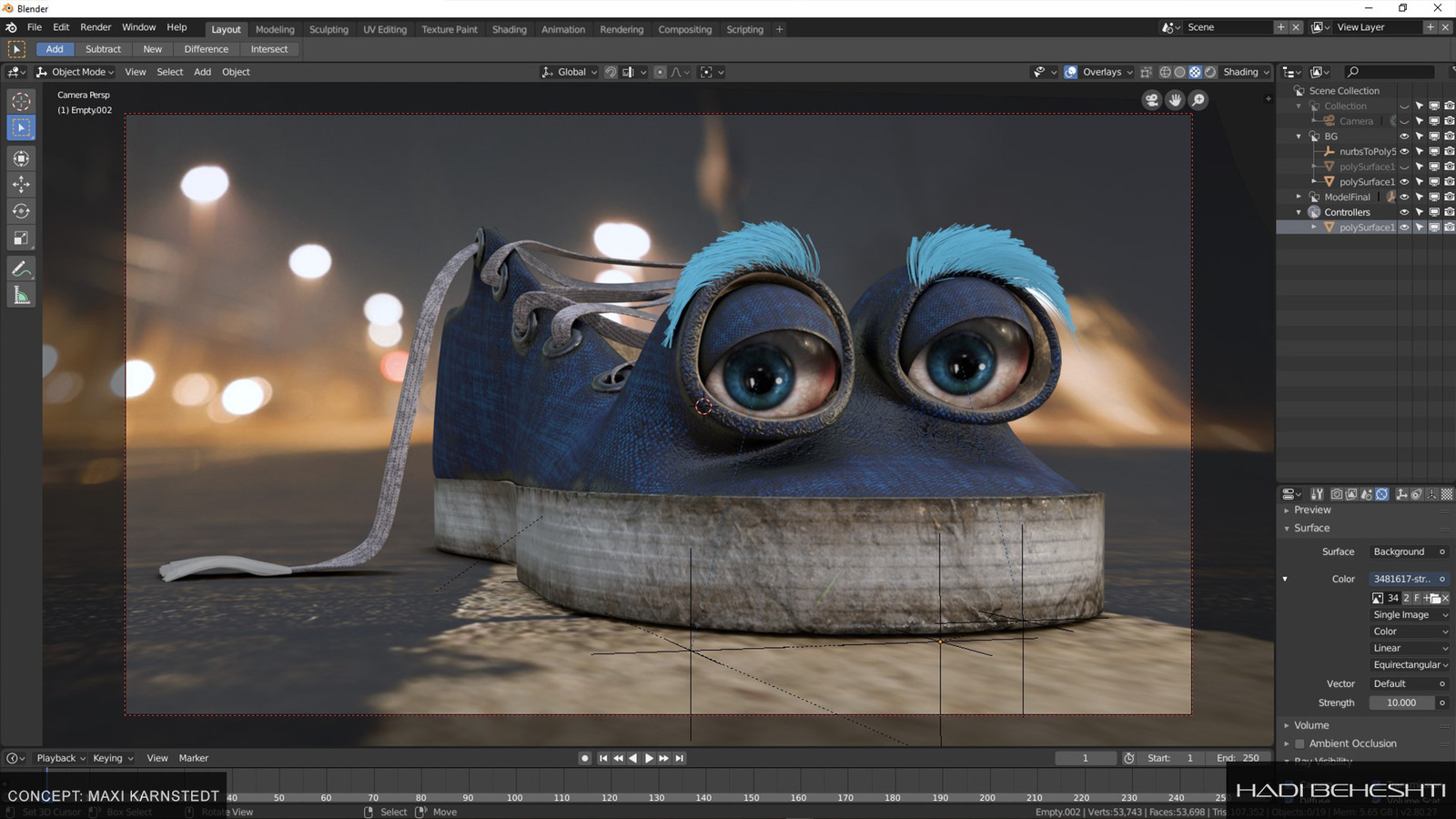The width and height of the screenshot is (1456, 819).
Task: Switch to the UV Editing workspace tab
Action: (x=385, y=29)
